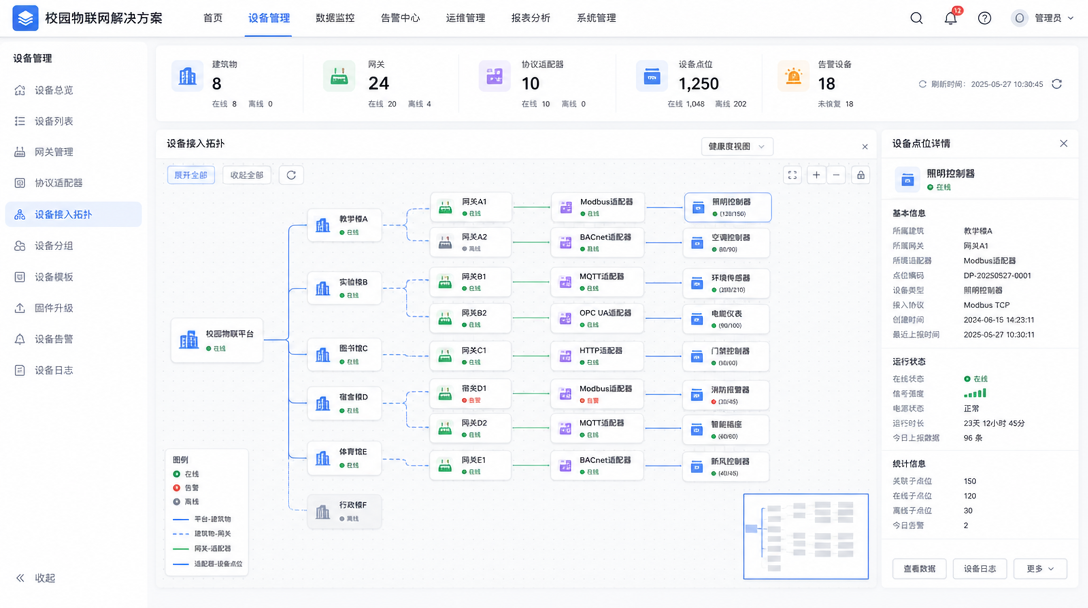Click 收起全部 button
1088x608 pixels.
click(x=247, y=175)
